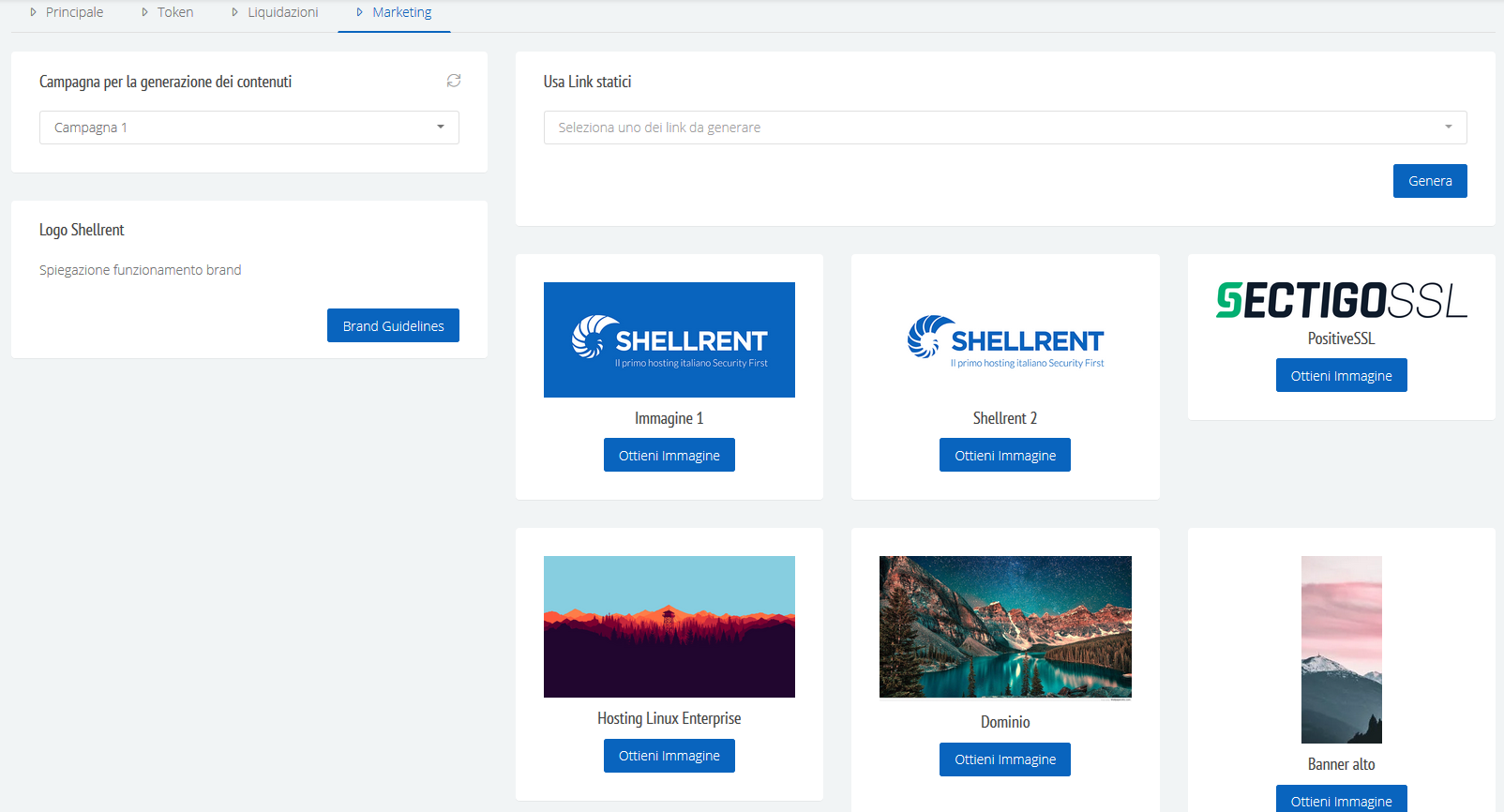Select the mountain lake Dominio thumbnail

[1005, 627]
